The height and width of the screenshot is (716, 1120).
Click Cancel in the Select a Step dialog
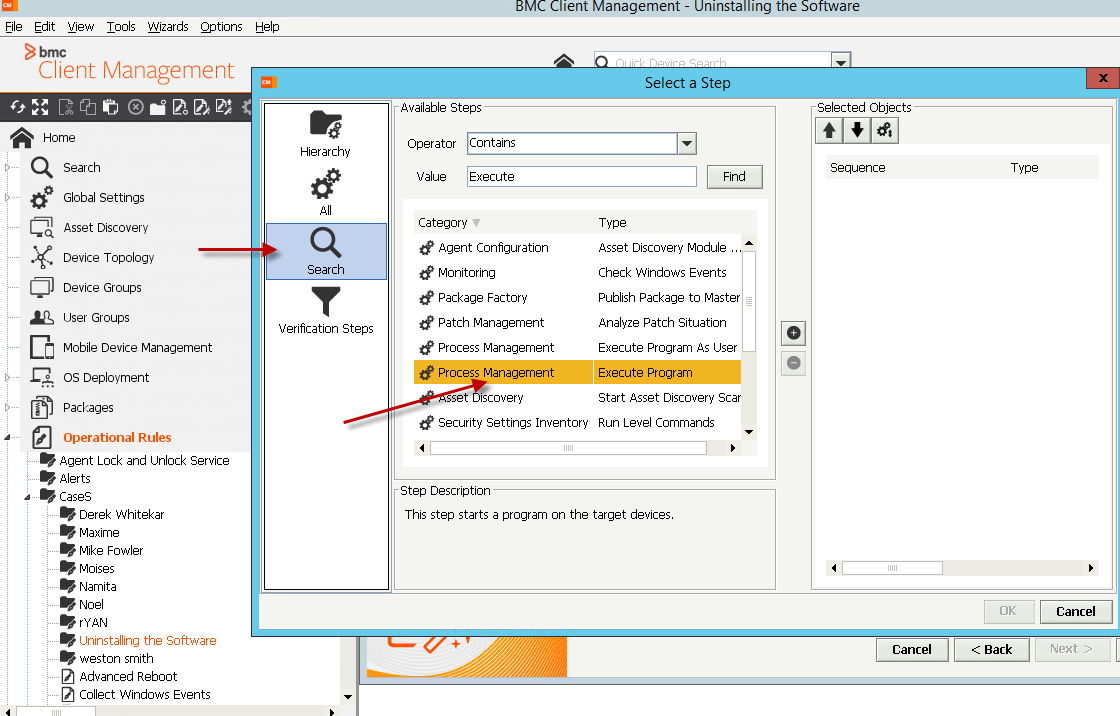1076,611
